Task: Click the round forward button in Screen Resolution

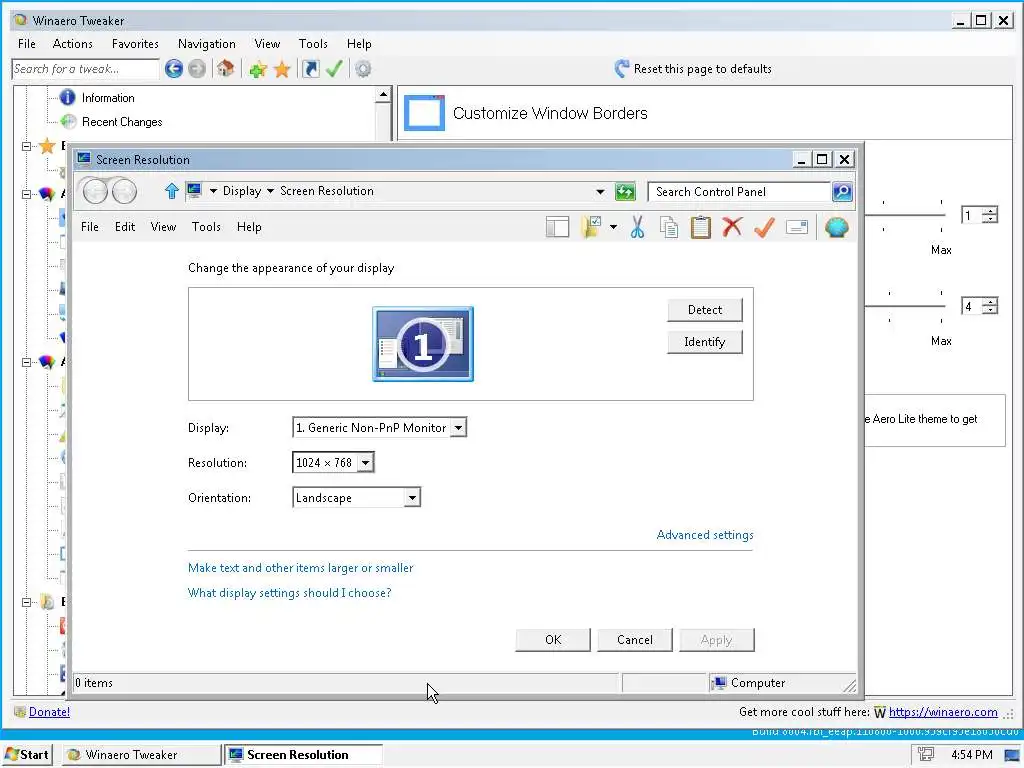Action: (x=124, y=191)
